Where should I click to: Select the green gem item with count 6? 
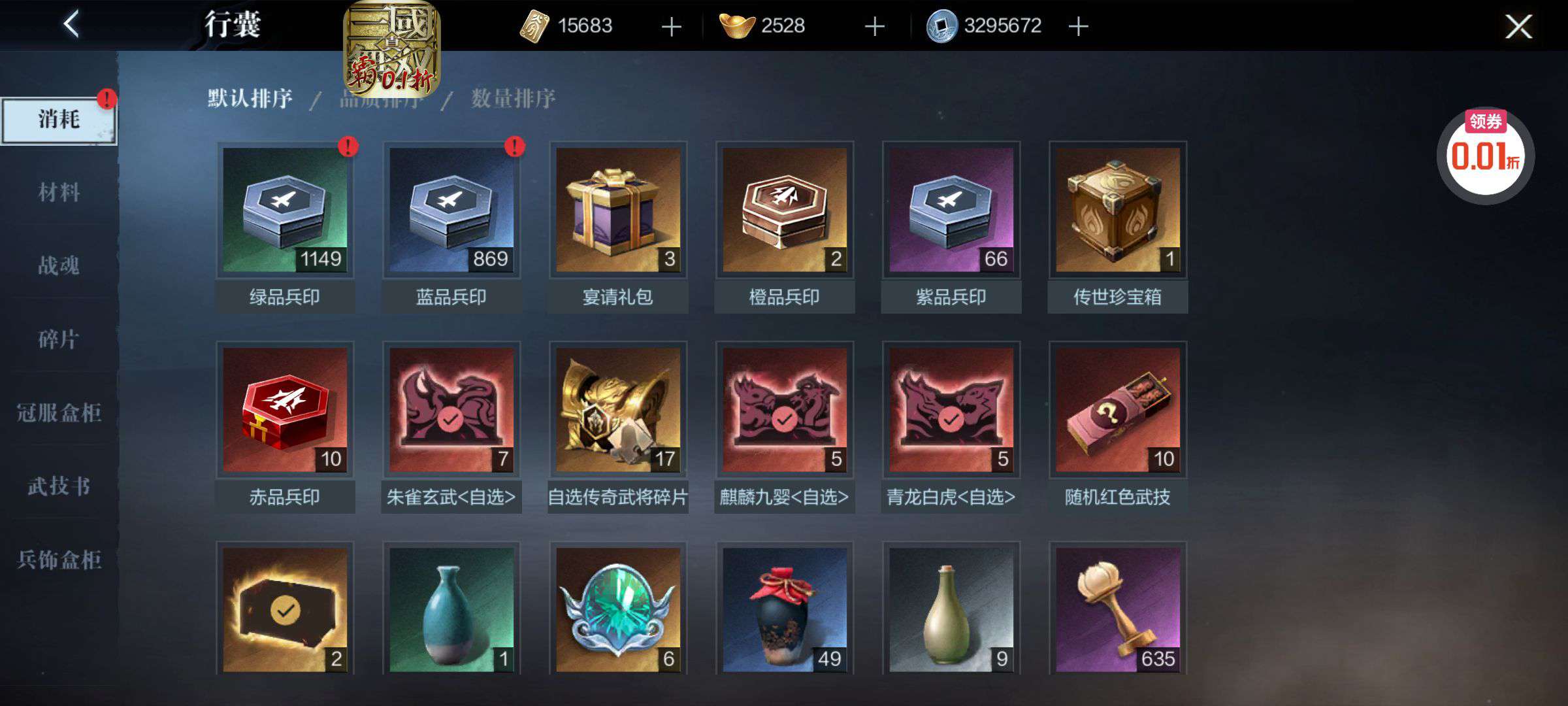coord(618,610)
